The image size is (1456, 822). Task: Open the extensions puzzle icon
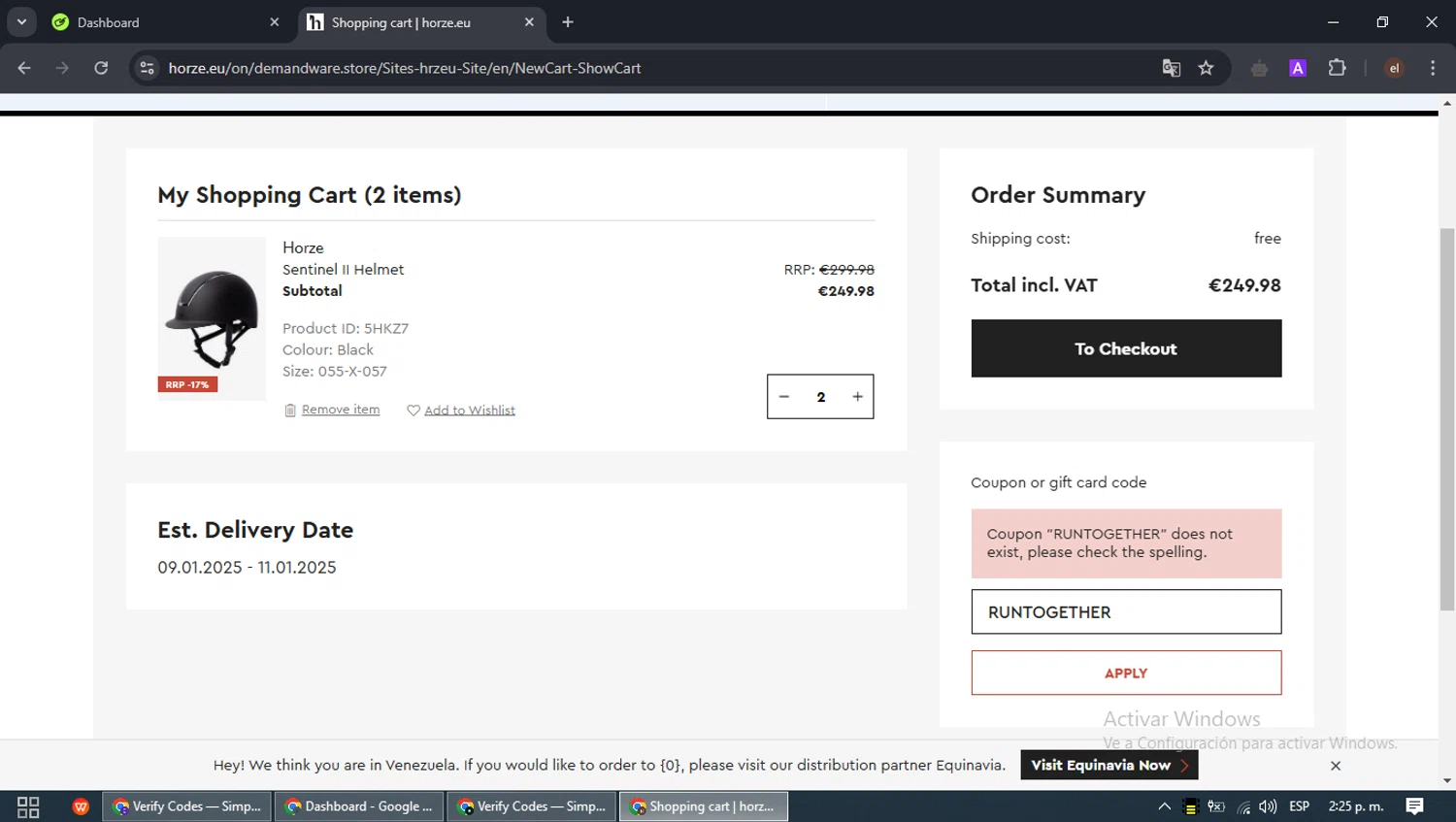tap(1337, 68)
